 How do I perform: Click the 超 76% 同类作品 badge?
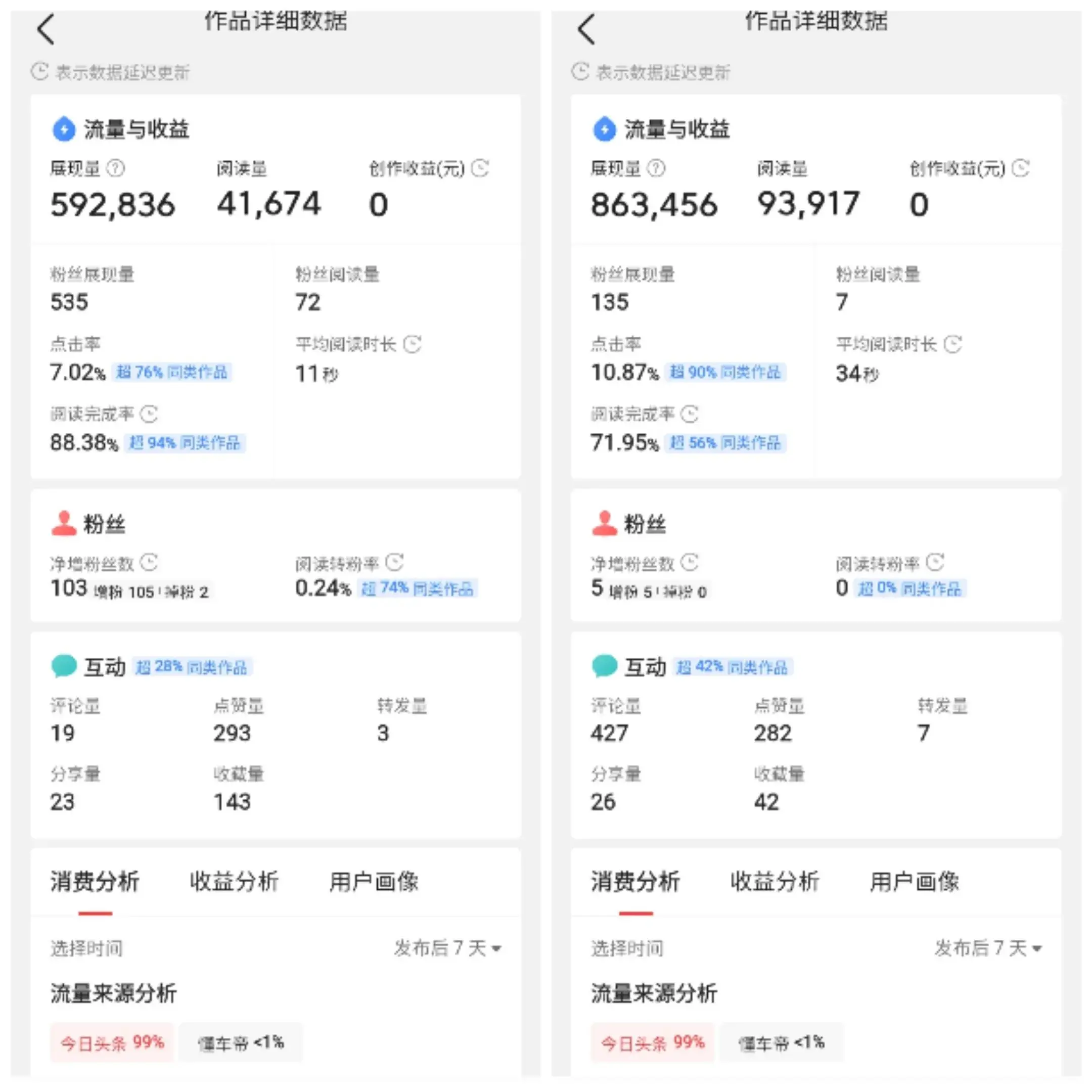(x=171, y=372)
